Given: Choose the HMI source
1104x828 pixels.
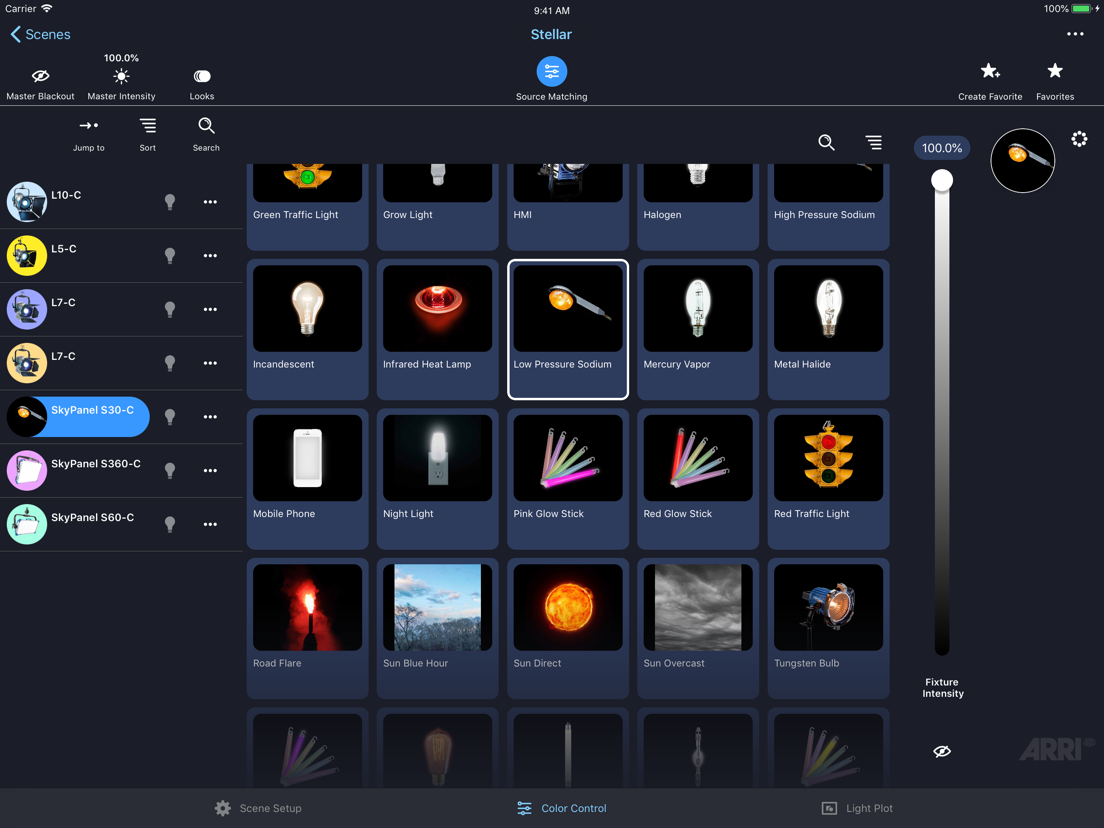Looking at the screenshot, I should (x=567, y=207).
